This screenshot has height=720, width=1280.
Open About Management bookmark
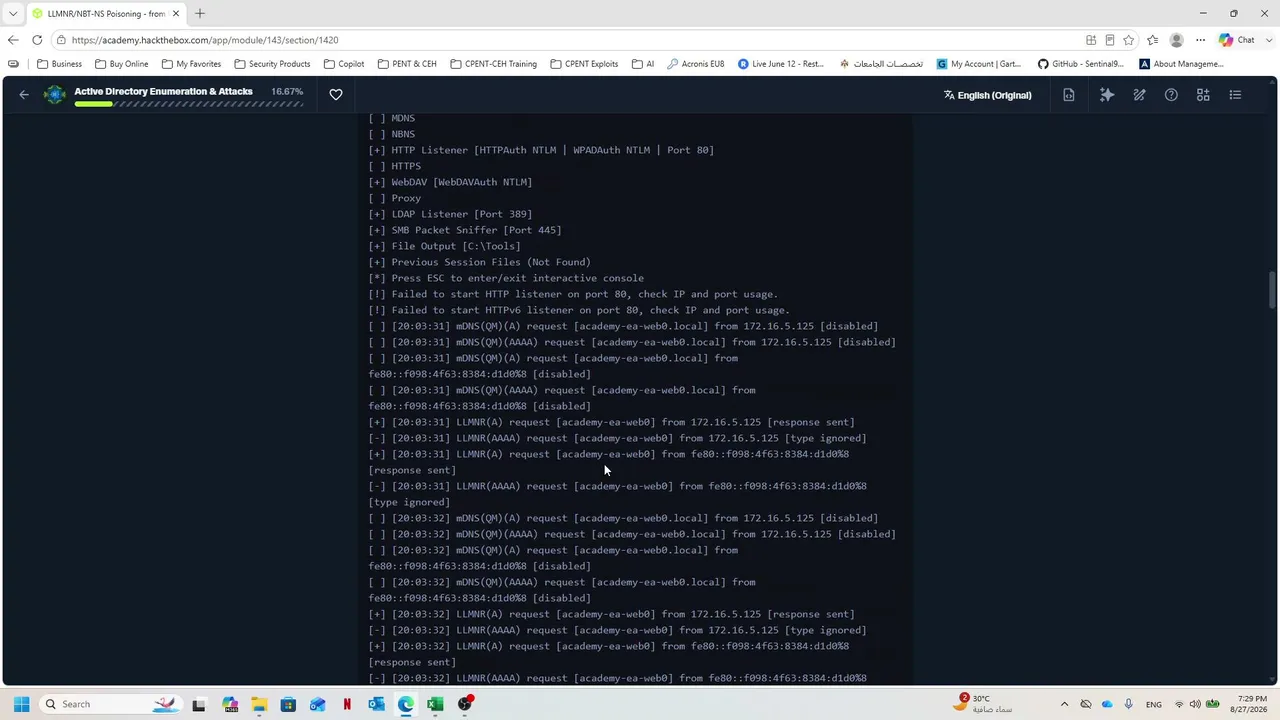[x=1181, y=64]
